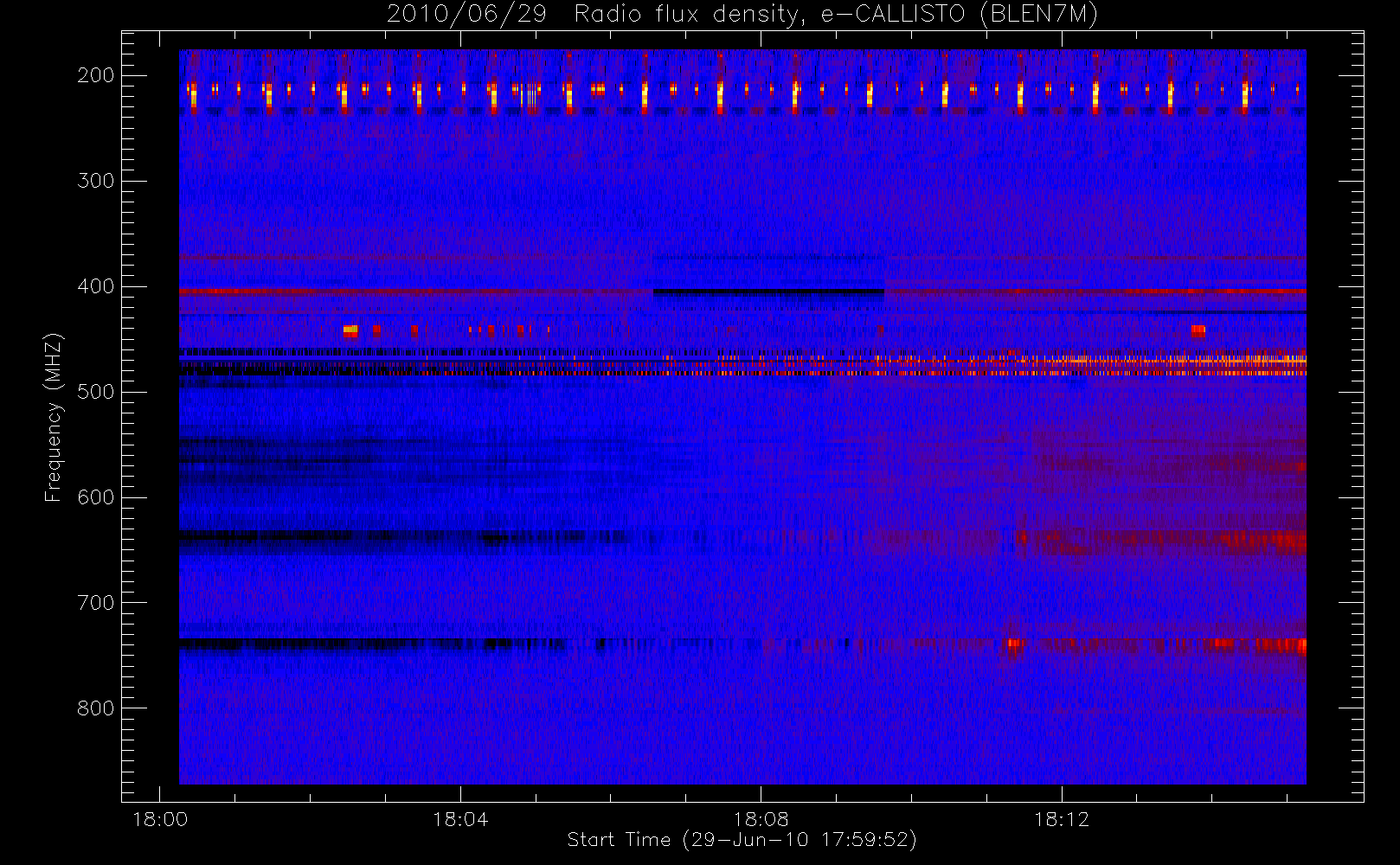Click the 500 frequency tick label
The image size is (1400, 865).
pyautogui.click(x=95, y=392)
